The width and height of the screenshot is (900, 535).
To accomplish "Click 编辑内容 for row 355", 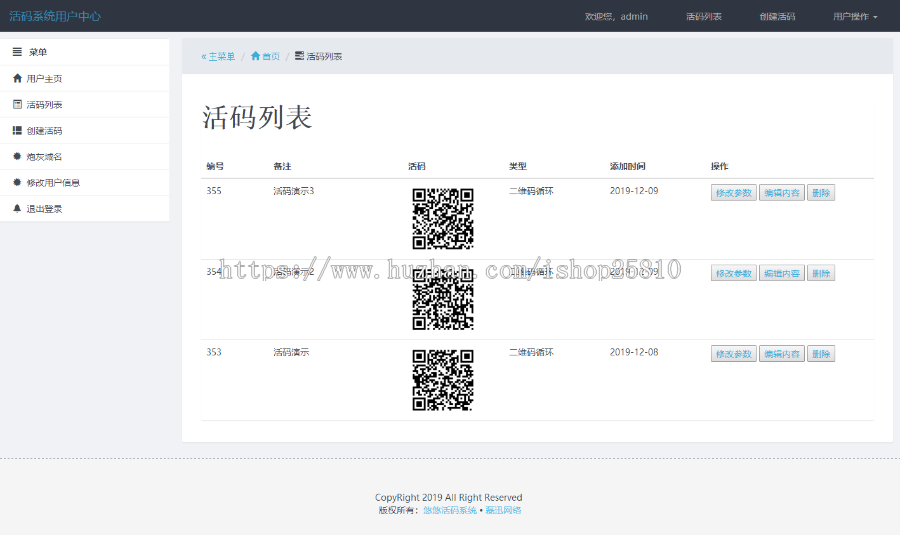I will [x=782, y=193].
